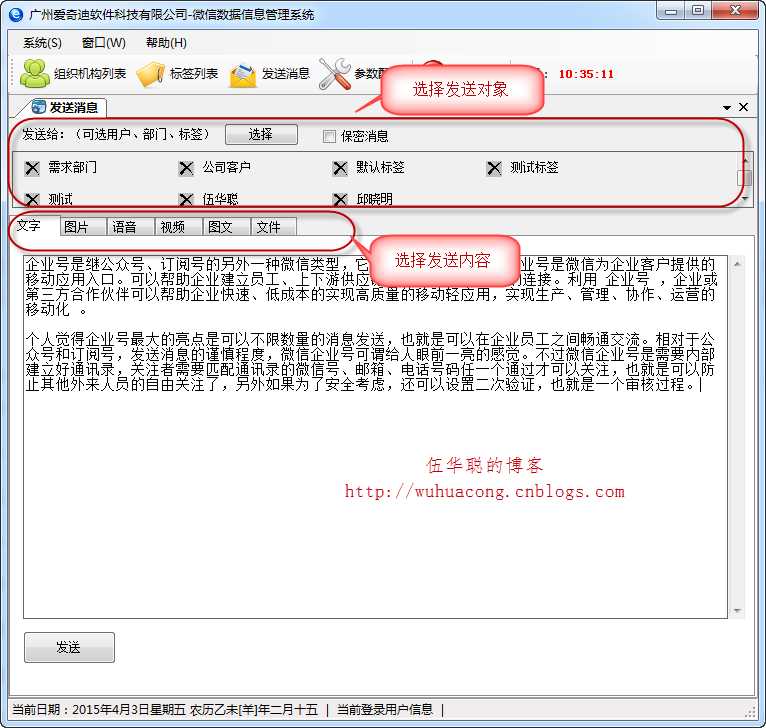
Task: Remove recipient 测试 with its X icon
Action: pos(32,199)
